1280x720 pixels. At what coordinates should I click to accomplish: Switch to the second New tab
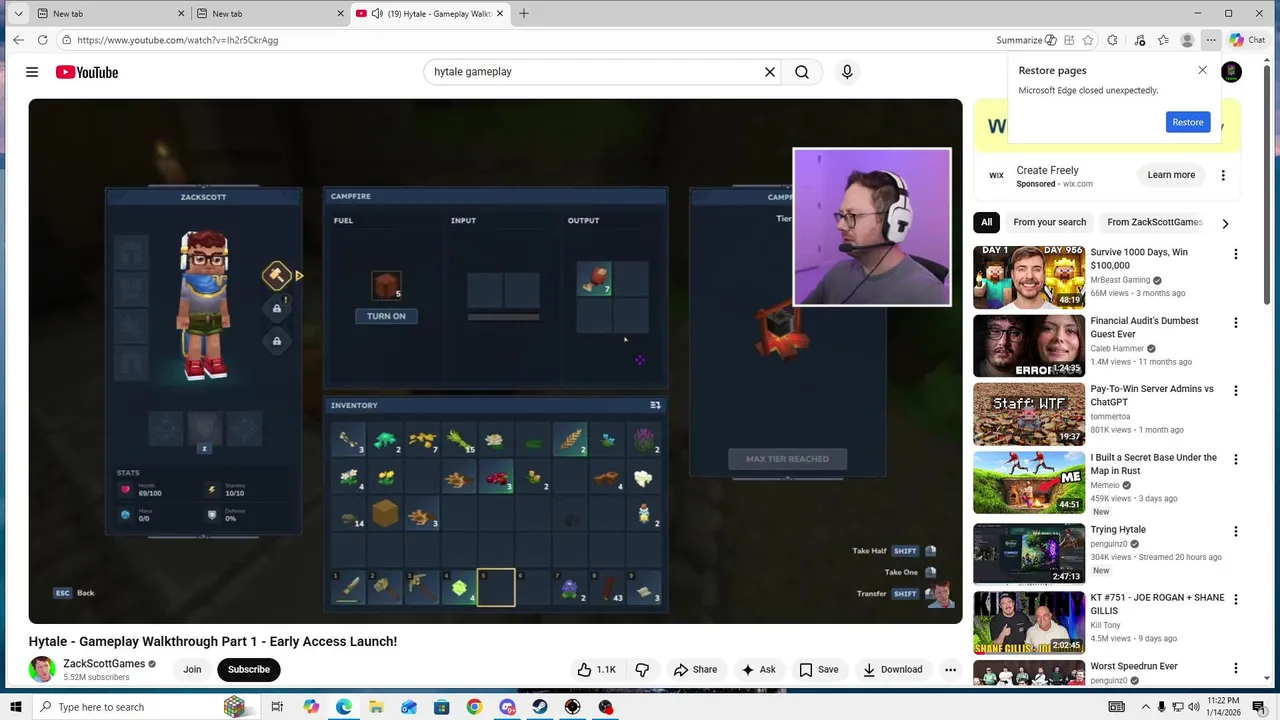pos(268,14)
